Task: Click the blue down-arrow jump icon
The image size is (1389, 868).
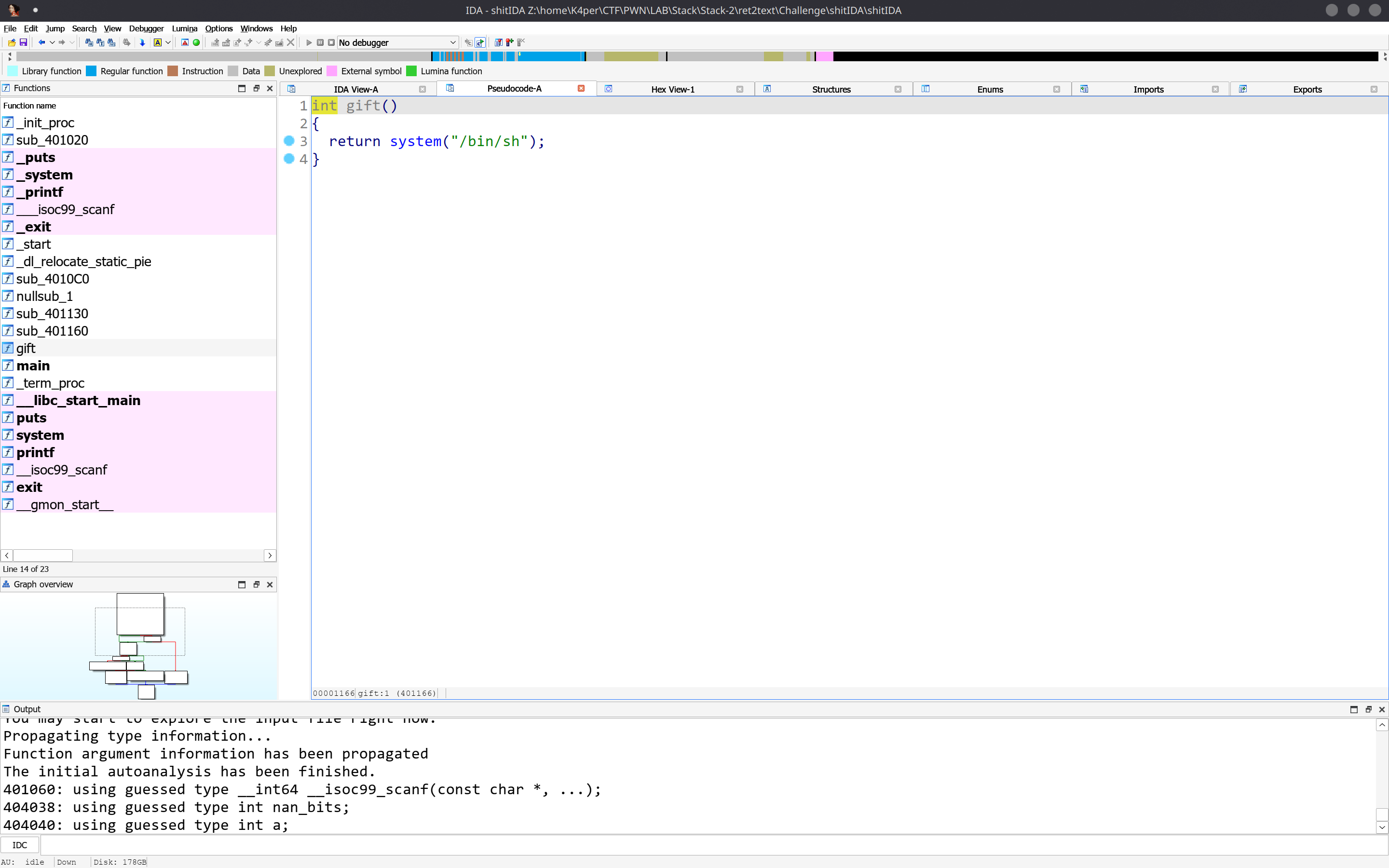Action: click(x=142, y=42)
